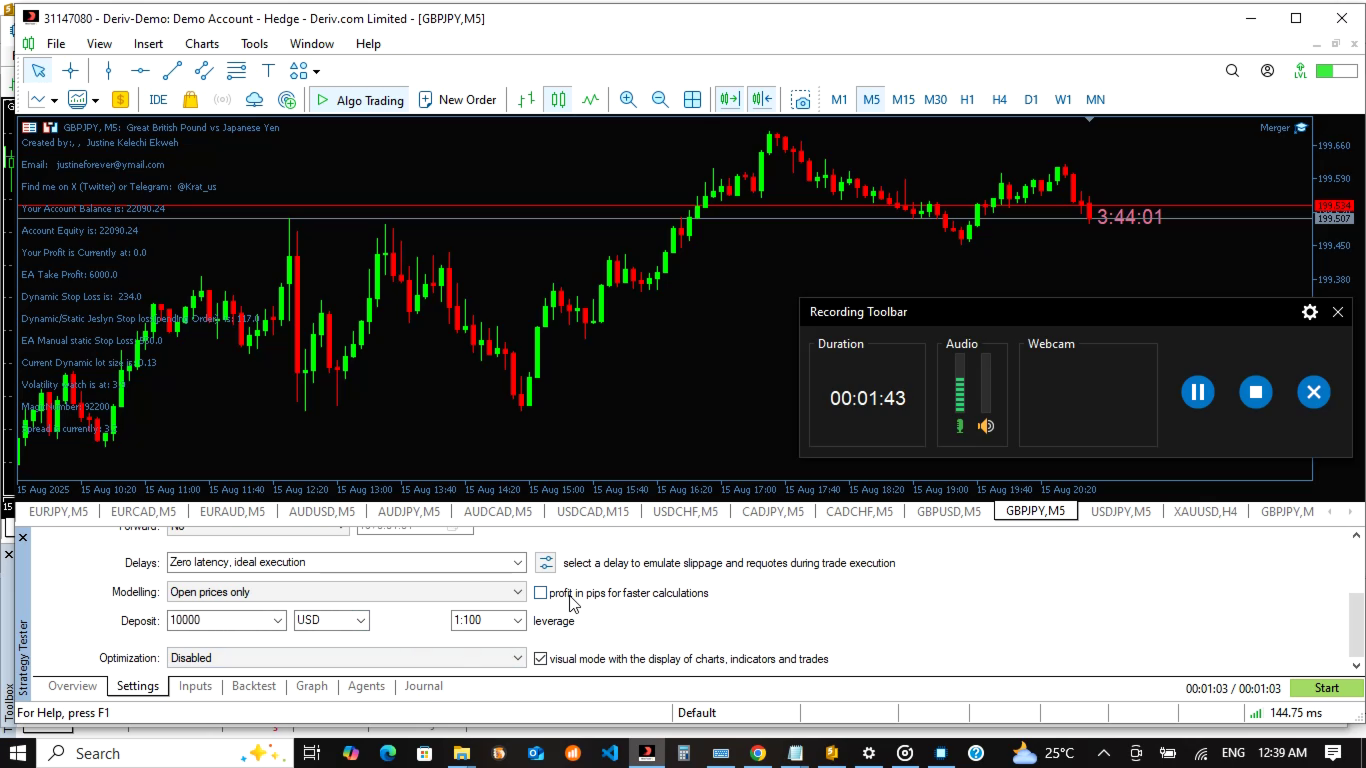Open the virtual hosting cloud icon
The height and width of the screenshot is (768, 1366).
(254, 100)
